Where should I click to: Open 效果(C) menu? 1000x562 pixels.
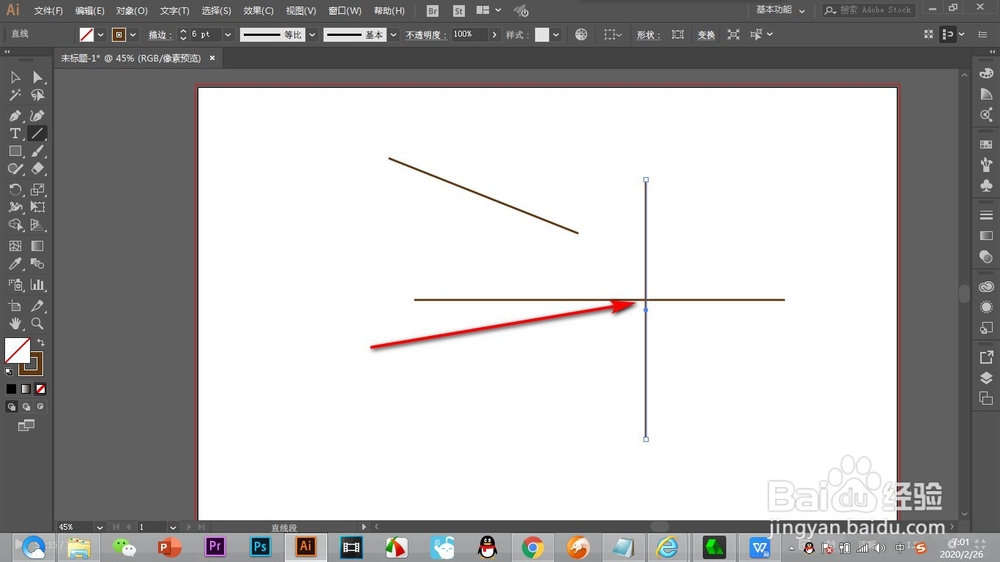[258, 11]
